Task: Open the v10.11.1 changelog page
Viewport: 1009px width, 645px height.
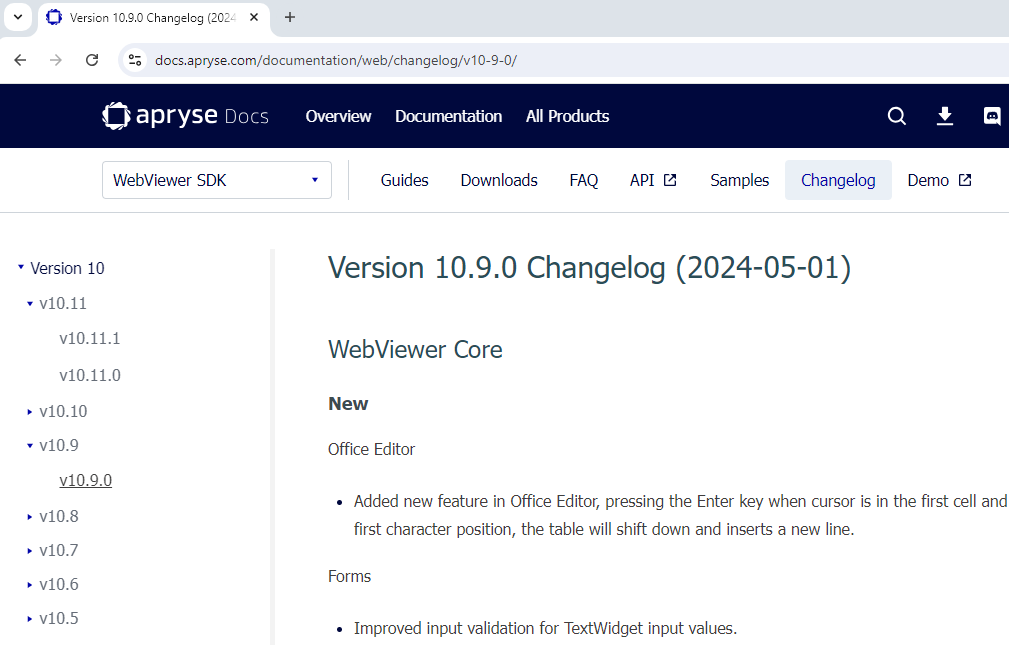Action: tap(89, 339)
